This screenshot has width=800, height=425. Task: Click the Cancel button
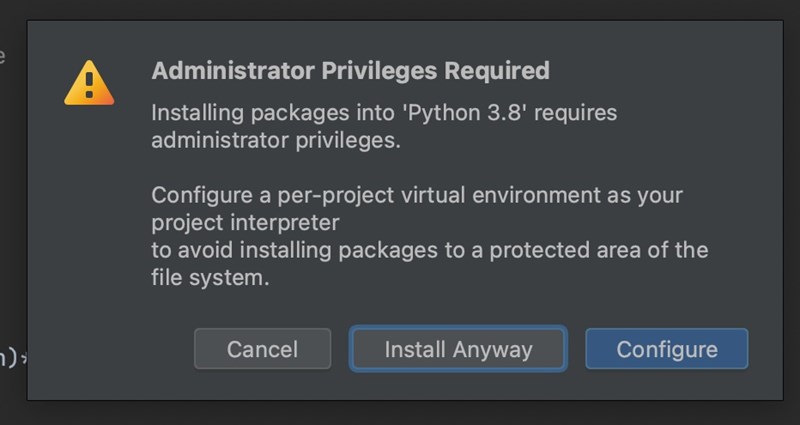(262, 349)
